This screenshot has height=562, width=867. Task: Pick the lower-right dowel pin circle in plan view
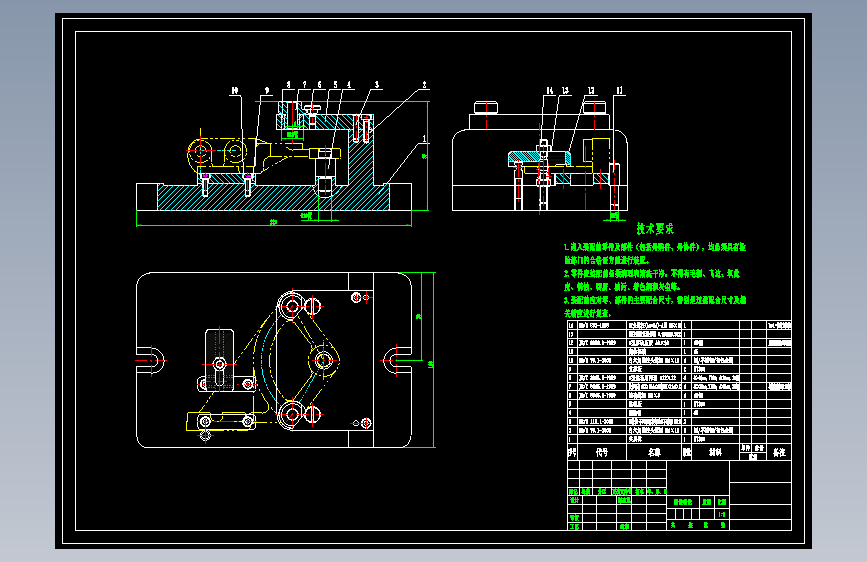[365, 423]
